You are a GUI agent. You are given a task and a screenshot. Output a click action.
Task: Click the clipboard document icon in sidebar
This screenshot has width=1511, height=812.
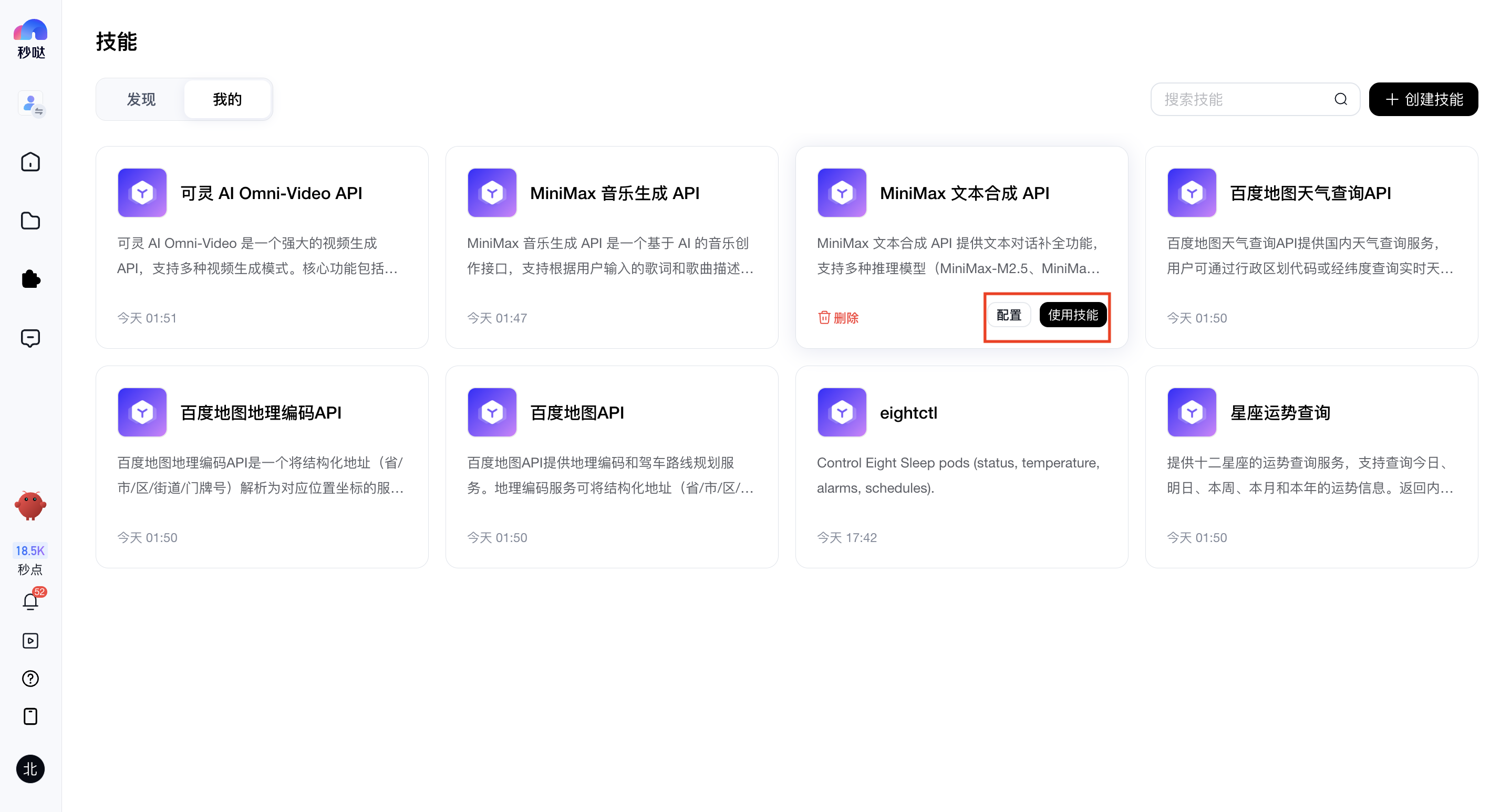30,716
